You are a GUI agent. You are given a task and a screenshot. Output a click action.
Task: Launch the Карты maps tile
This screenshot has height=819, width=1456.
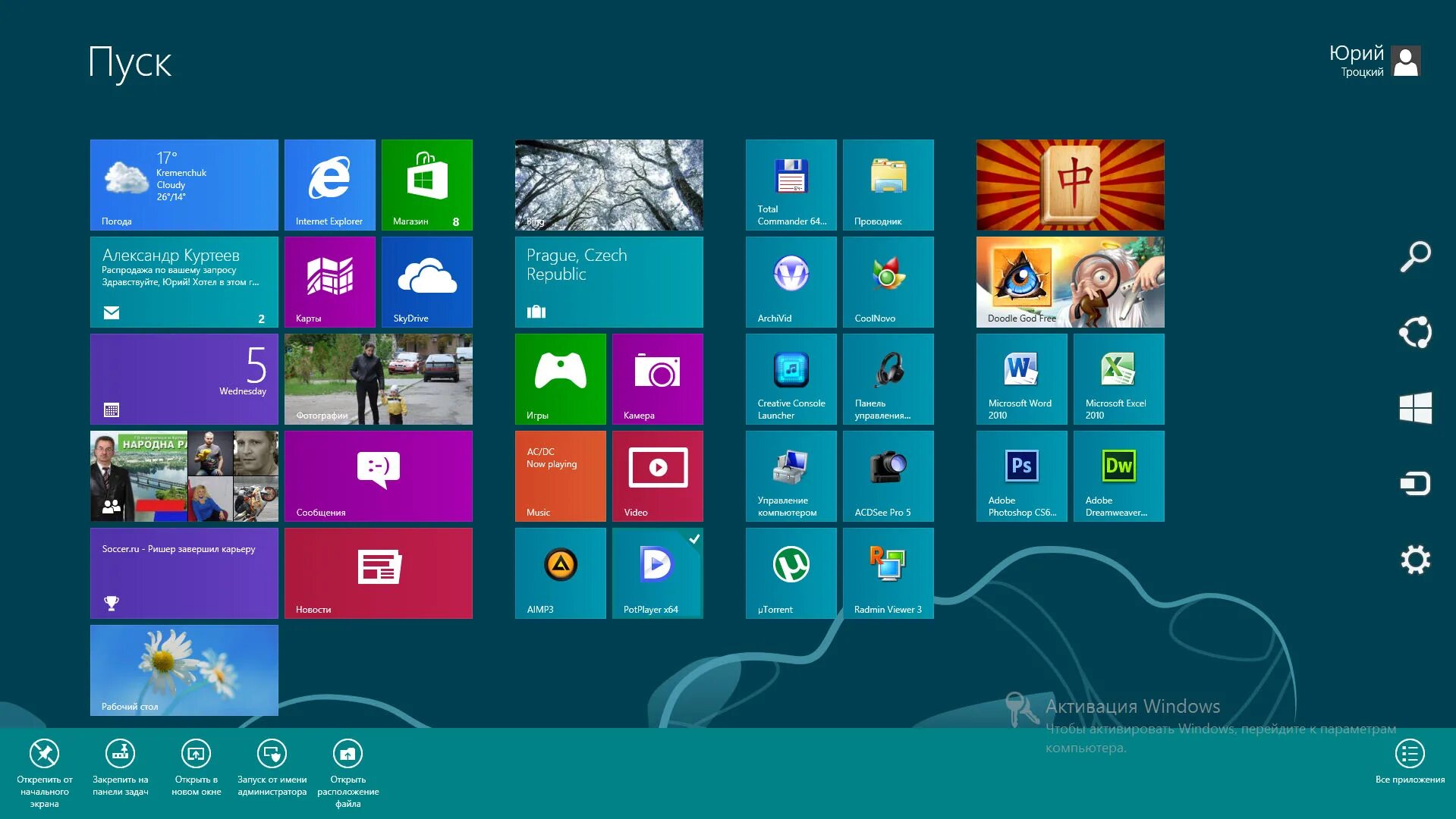coord(330,282)
